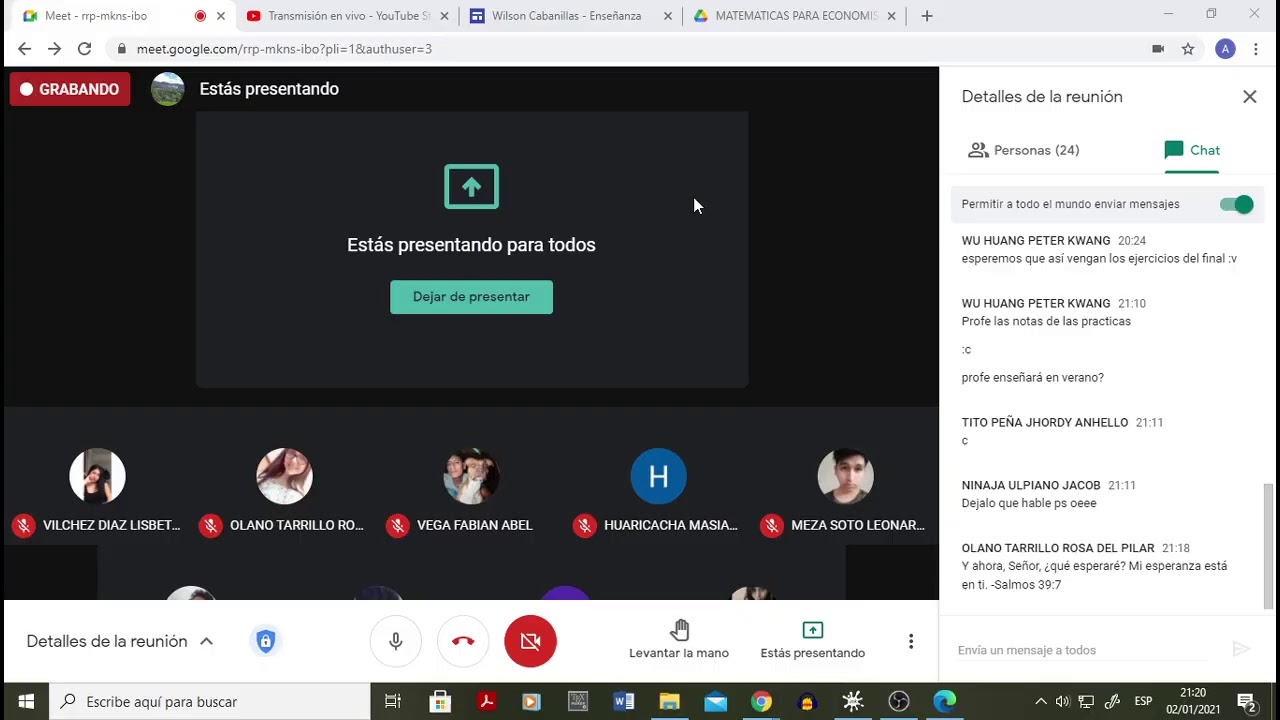Screen dimensions: 1280x720
Task: Open the Chrome three-dot menu
Action: [x=1256, y=49]
